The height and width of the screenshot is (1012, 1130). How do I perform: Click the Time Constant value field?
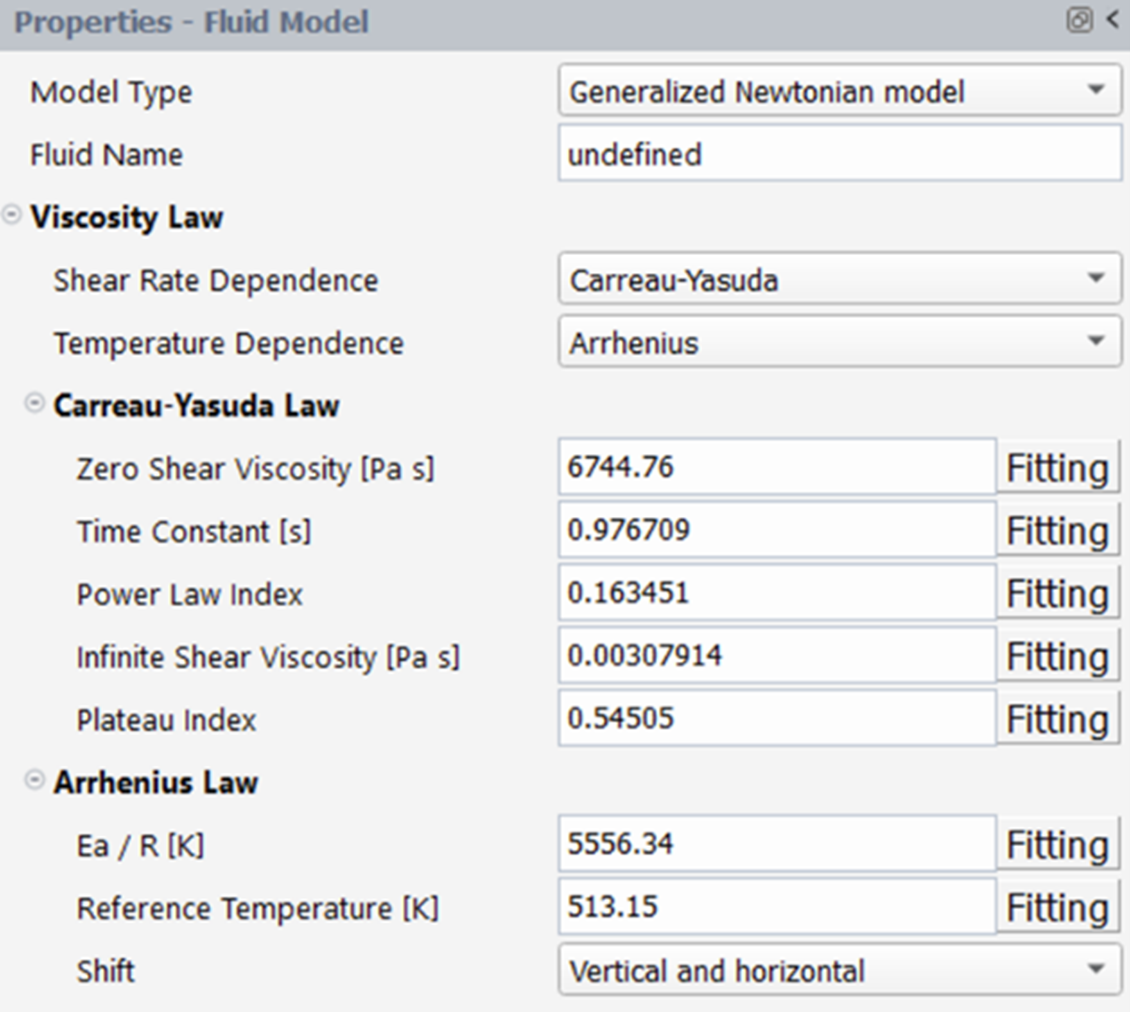[x=776, y=530]
